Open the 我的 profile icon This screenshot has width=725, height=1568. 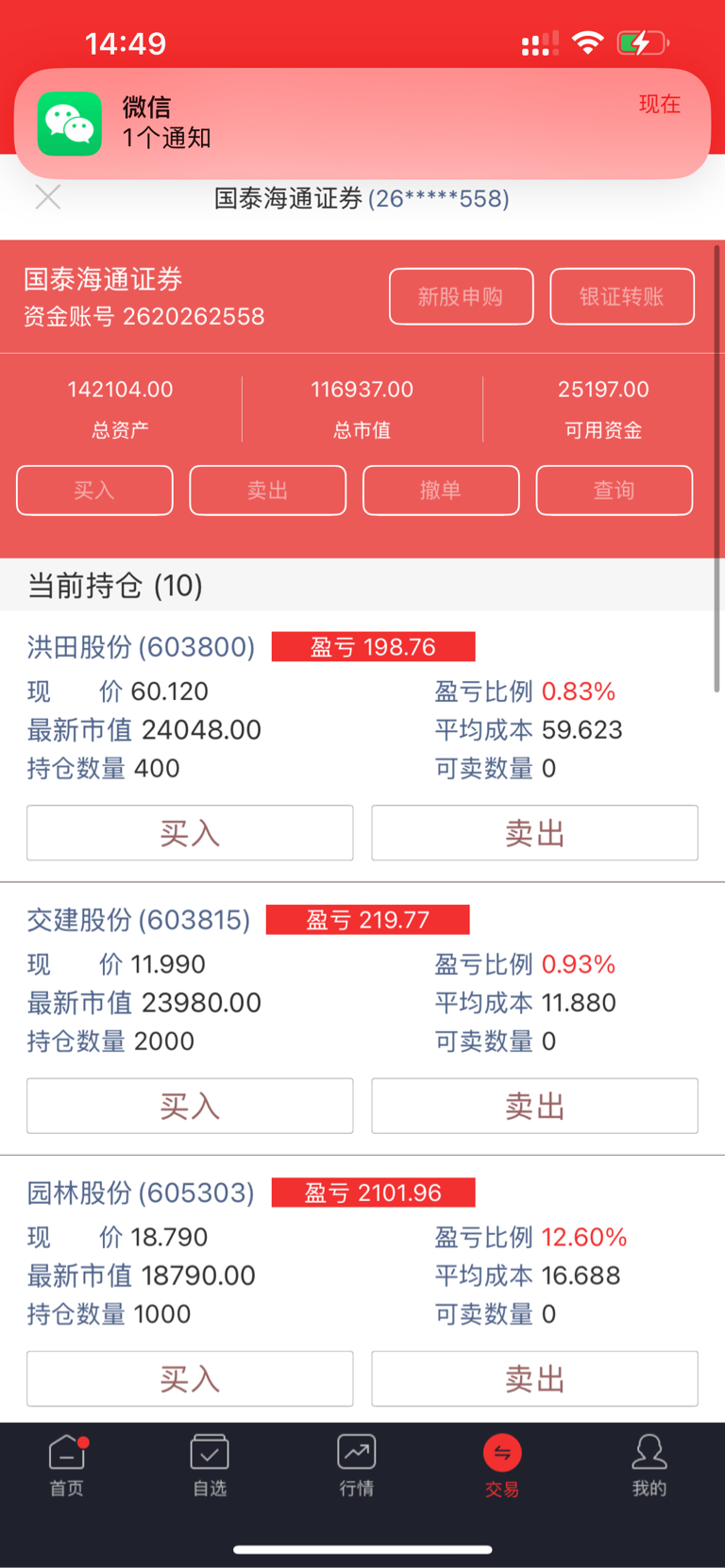coord(649,1453)
